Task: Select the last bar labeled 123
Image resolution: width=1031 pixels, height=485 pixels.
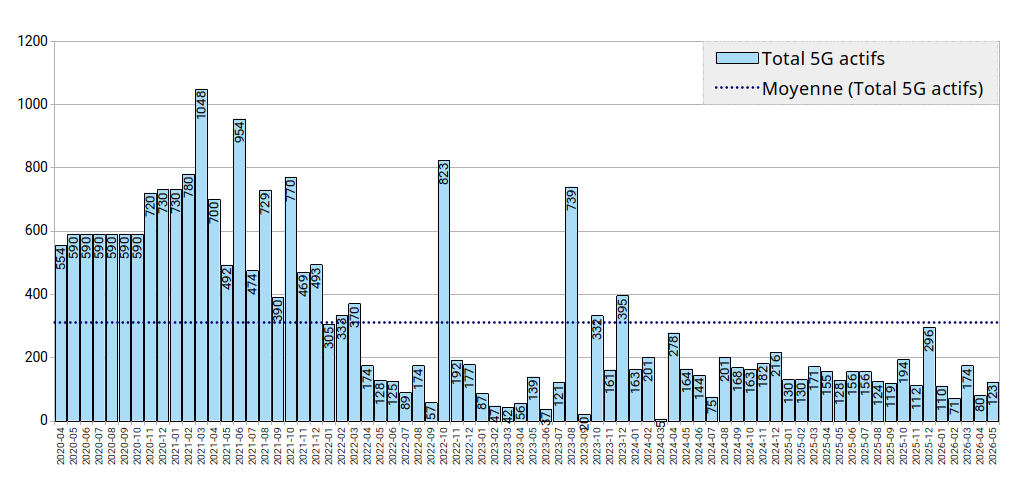Action: [x=993, y=402]
